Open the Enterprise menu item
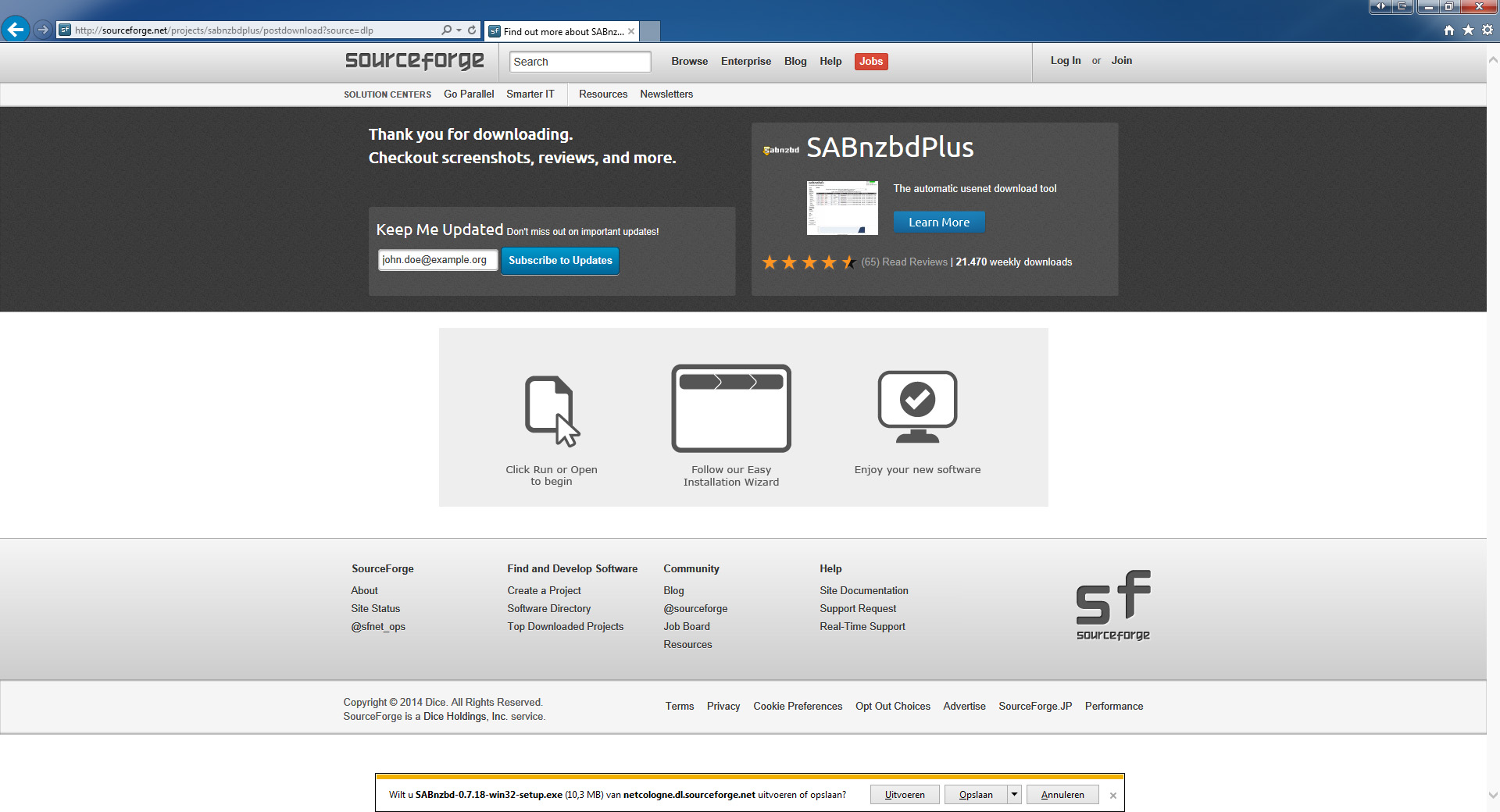1500x812 pixels. pyautogui.click(x=745, y=61)
